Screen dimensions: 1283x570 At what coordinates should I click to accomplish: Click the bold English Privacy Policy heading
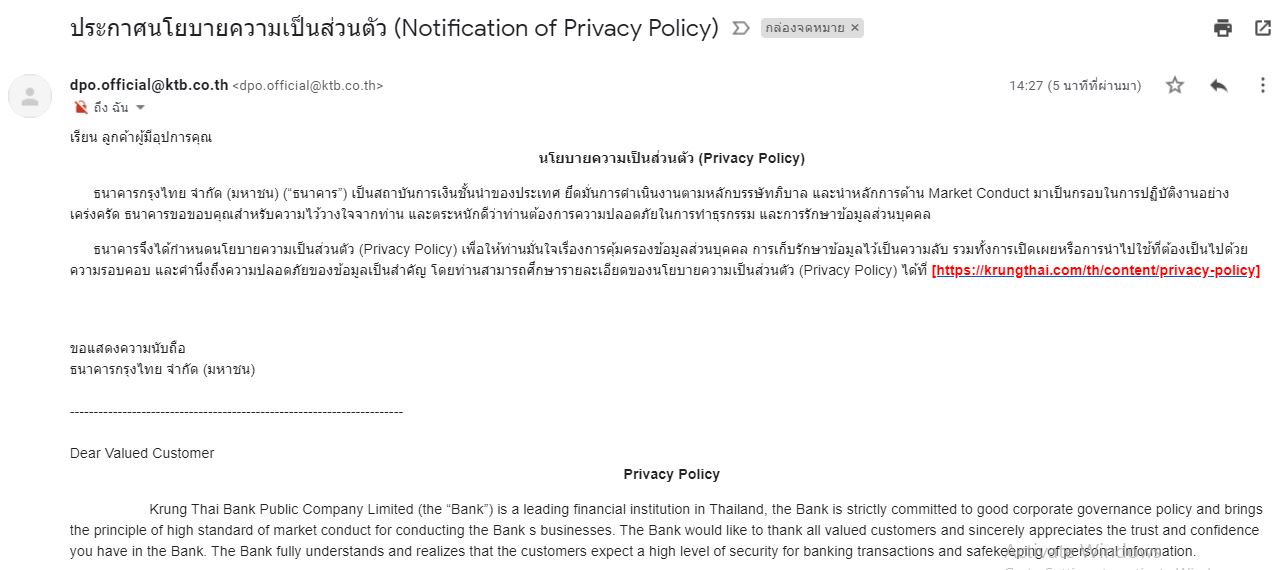pyautogui.click(x=671, y=474)
